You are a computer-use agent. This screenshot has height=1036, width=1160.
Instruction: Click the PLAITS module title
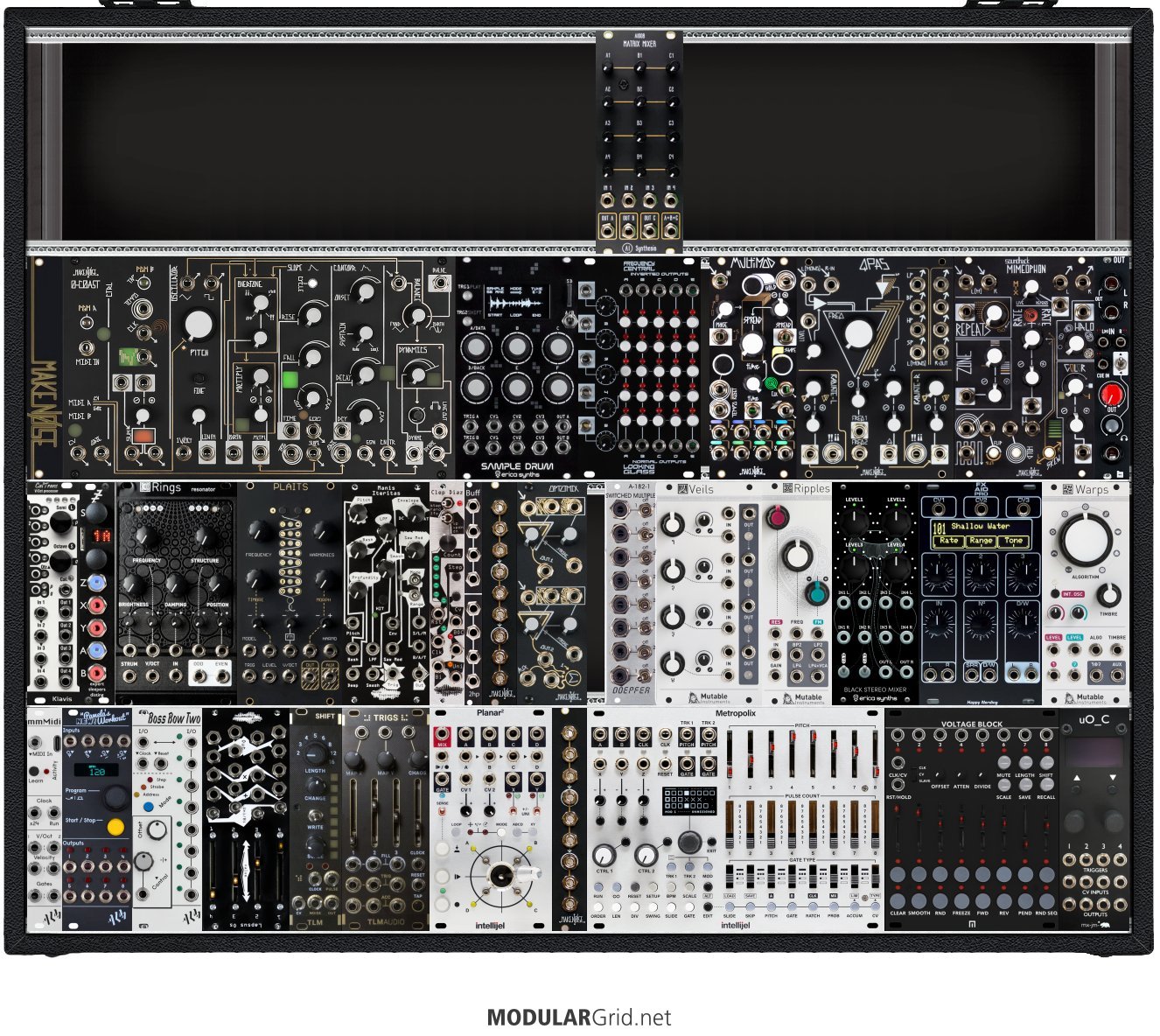[290, 486]
